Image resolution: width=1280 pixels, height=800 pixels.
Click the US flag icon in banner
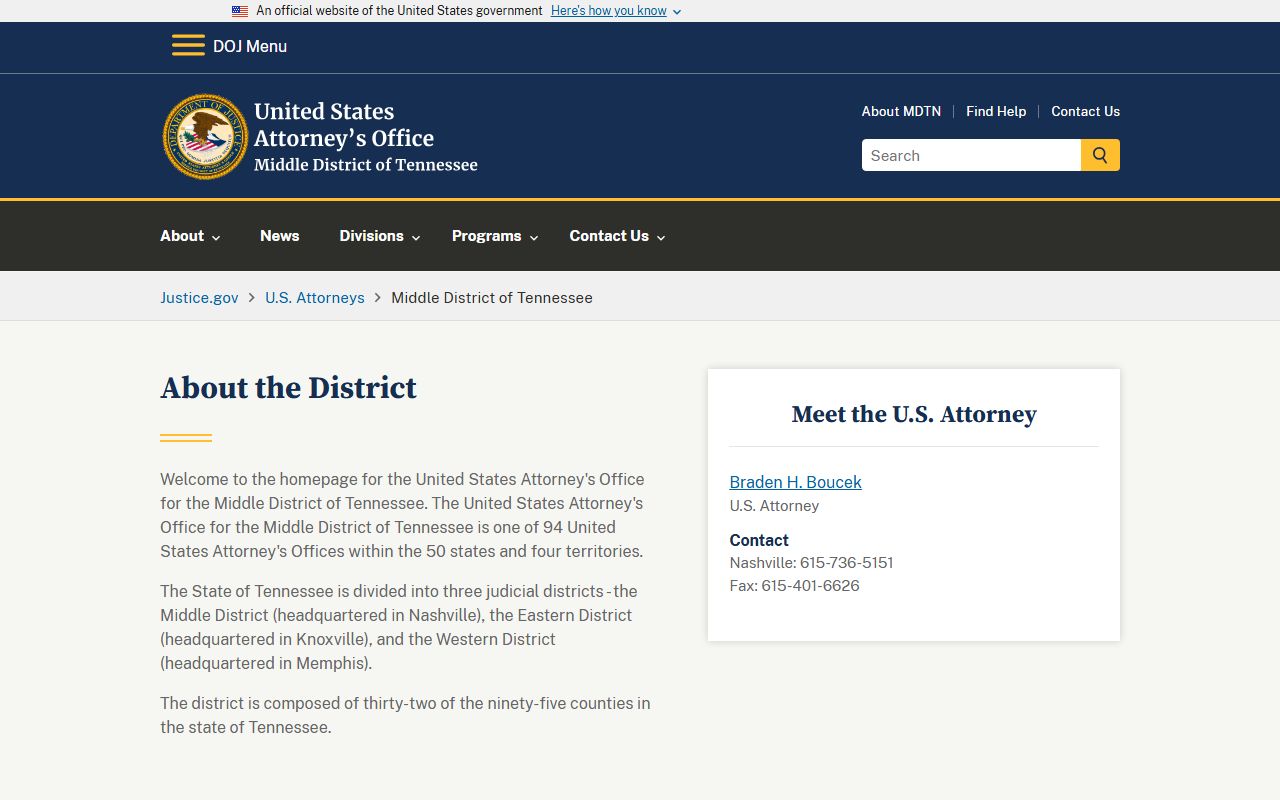point(240,11)
